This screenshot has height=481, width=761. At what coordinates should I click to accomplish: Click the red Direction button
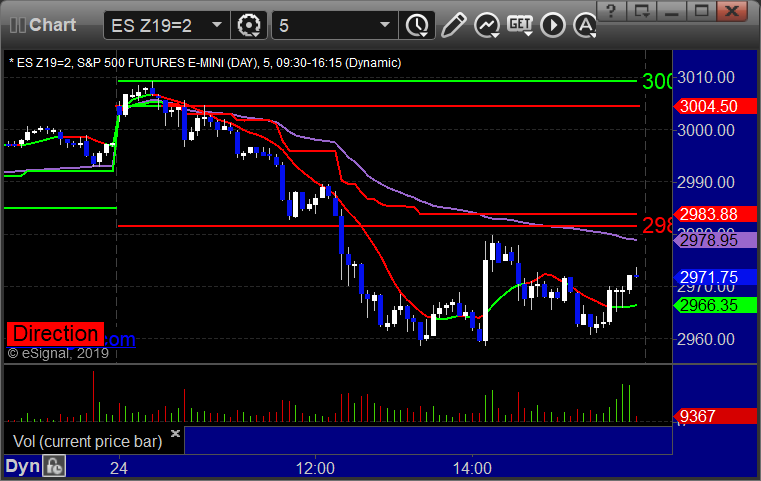pos(55,334)
